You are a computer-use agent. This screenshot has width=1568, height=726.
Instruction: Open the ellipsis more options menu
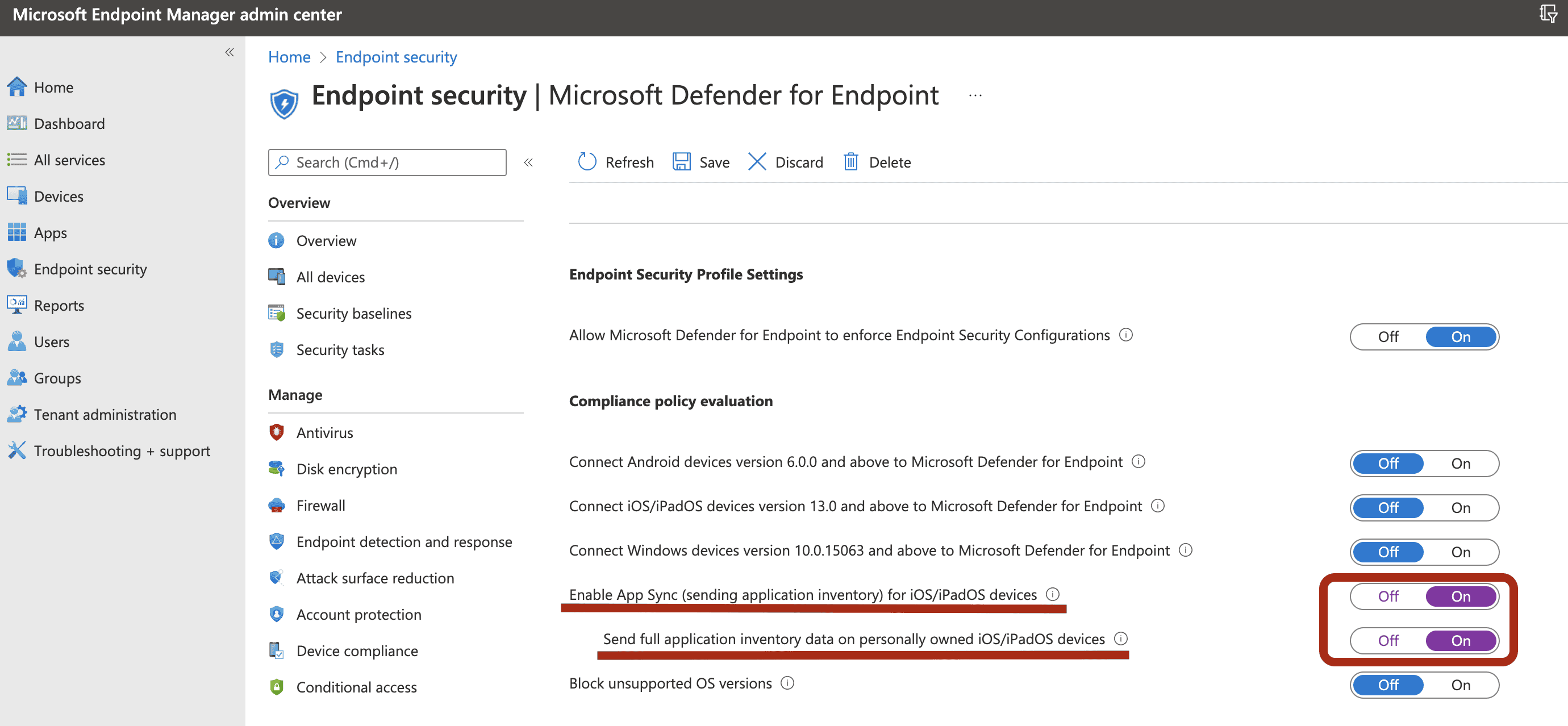point(975,95)
